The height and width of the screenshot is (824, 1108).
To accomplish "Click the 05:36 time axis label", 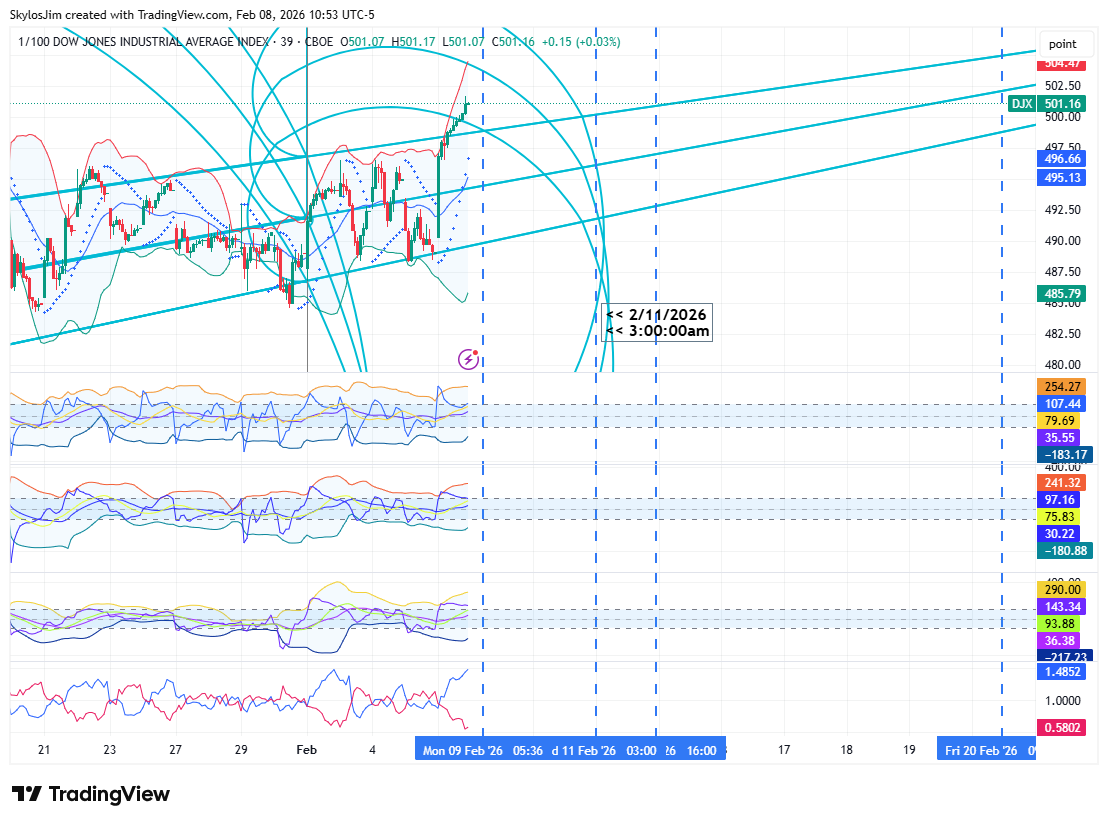I will (528, 751).
